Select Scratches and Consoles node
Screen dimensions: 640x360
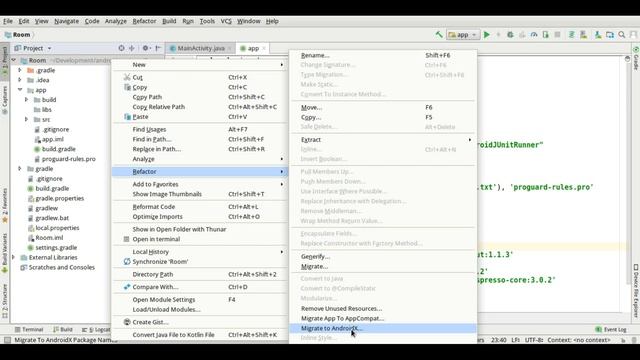coord(62,267)
